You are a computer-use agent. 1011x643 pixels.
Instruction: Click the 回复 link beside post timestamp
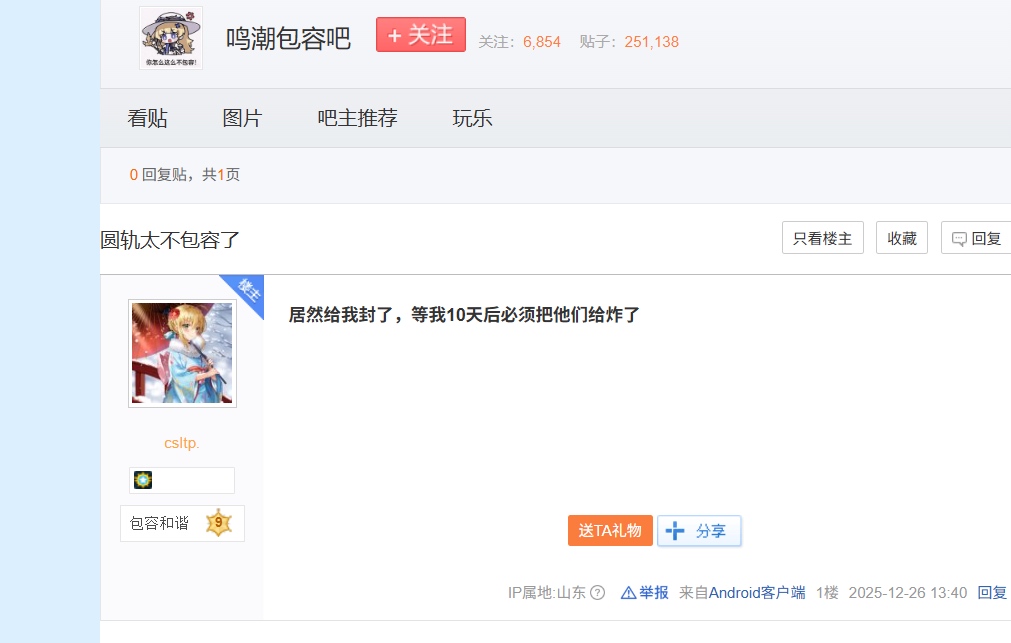[992, 593]
